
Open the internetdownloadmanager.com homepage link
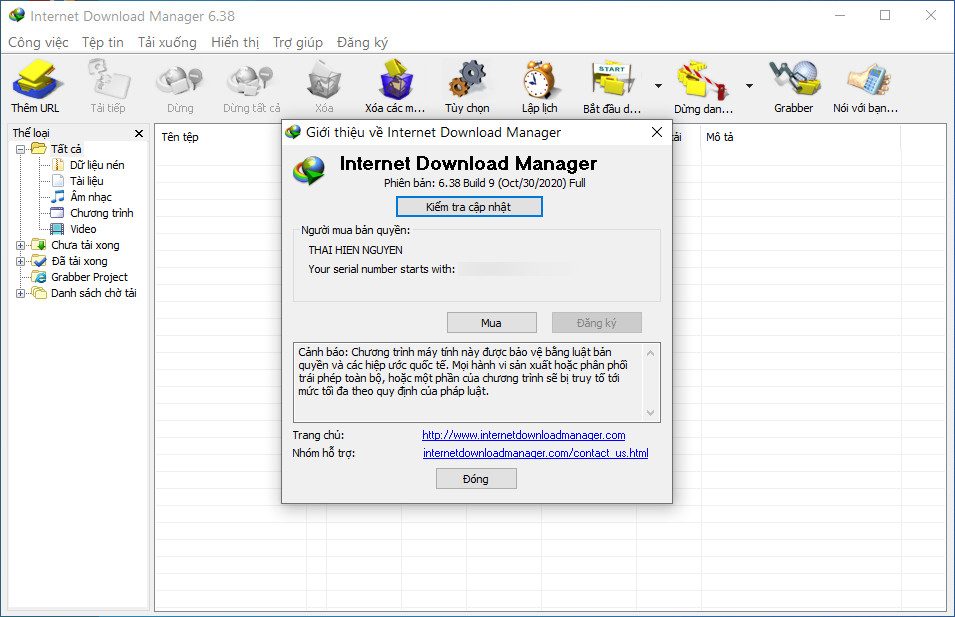coord(524,435)
